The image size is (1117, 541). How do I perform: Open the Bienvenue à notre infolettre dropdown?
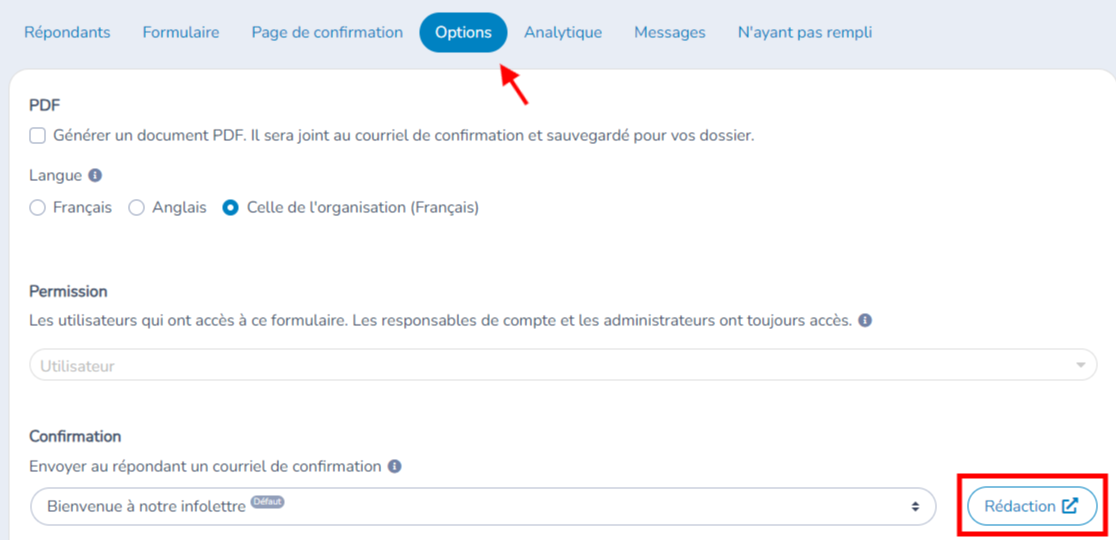pos(483,506)
